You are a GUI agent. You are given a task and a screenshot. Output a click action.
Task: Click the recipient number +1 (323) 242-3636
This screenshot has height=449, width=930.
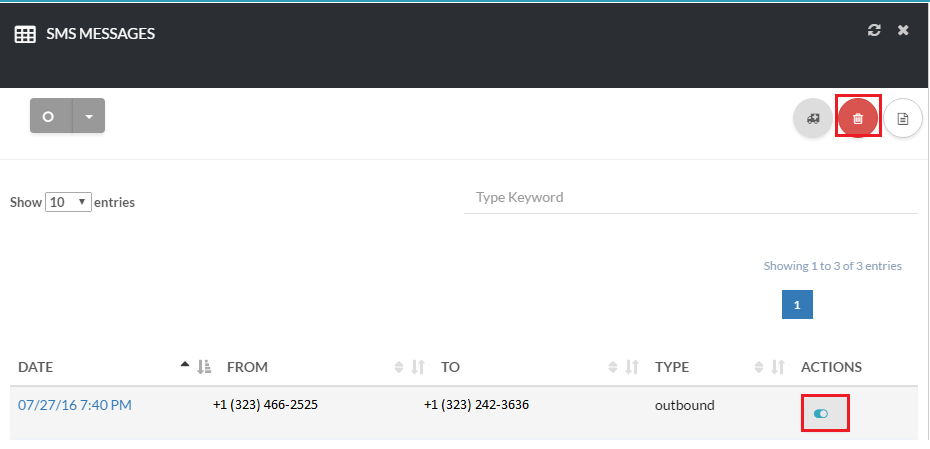point(476,405)
